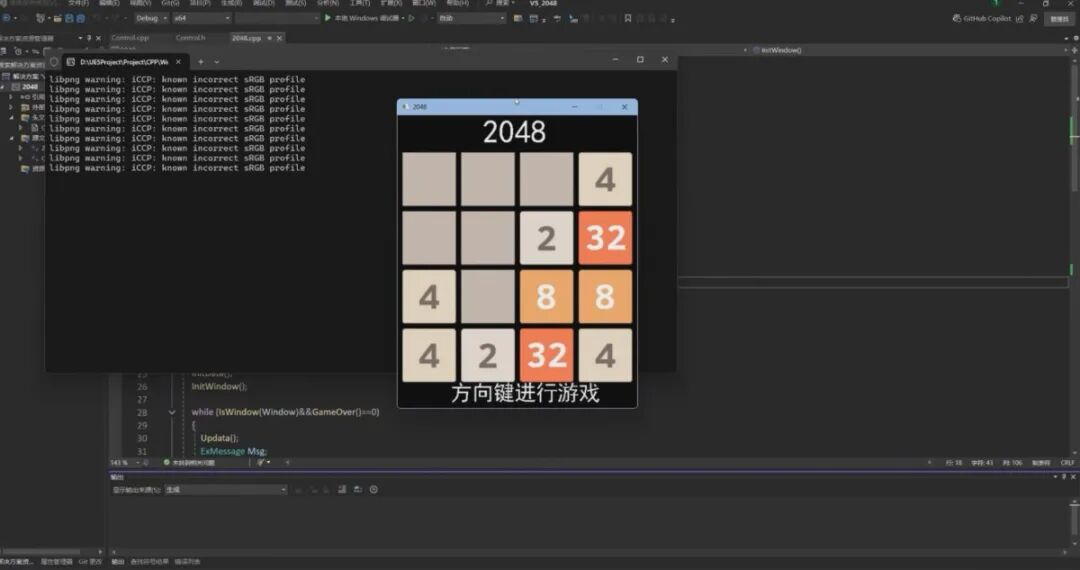Viewport: 1080px width, 570px height.
Task: Switch to the Control.cpp tab
Action: point(130,38)
